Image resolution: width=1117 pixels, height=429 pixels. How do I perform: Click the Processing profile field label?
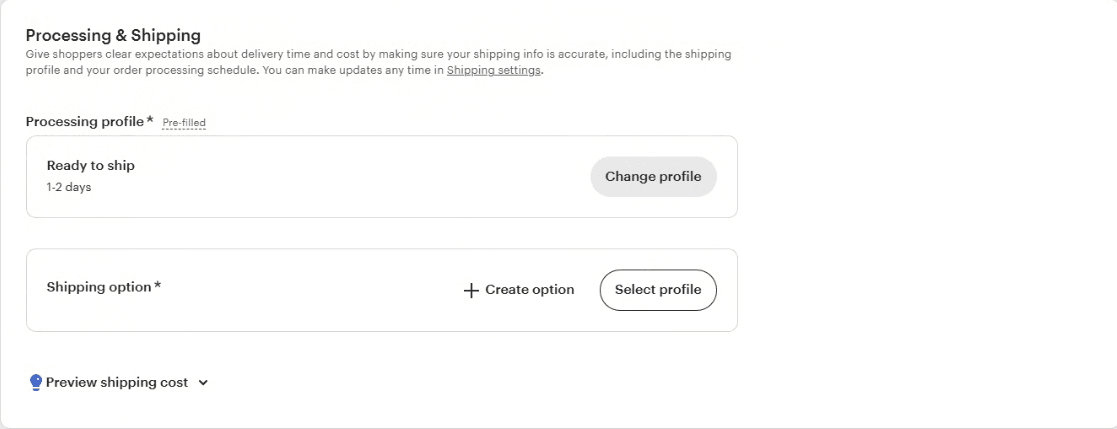(x=85, y=121)
